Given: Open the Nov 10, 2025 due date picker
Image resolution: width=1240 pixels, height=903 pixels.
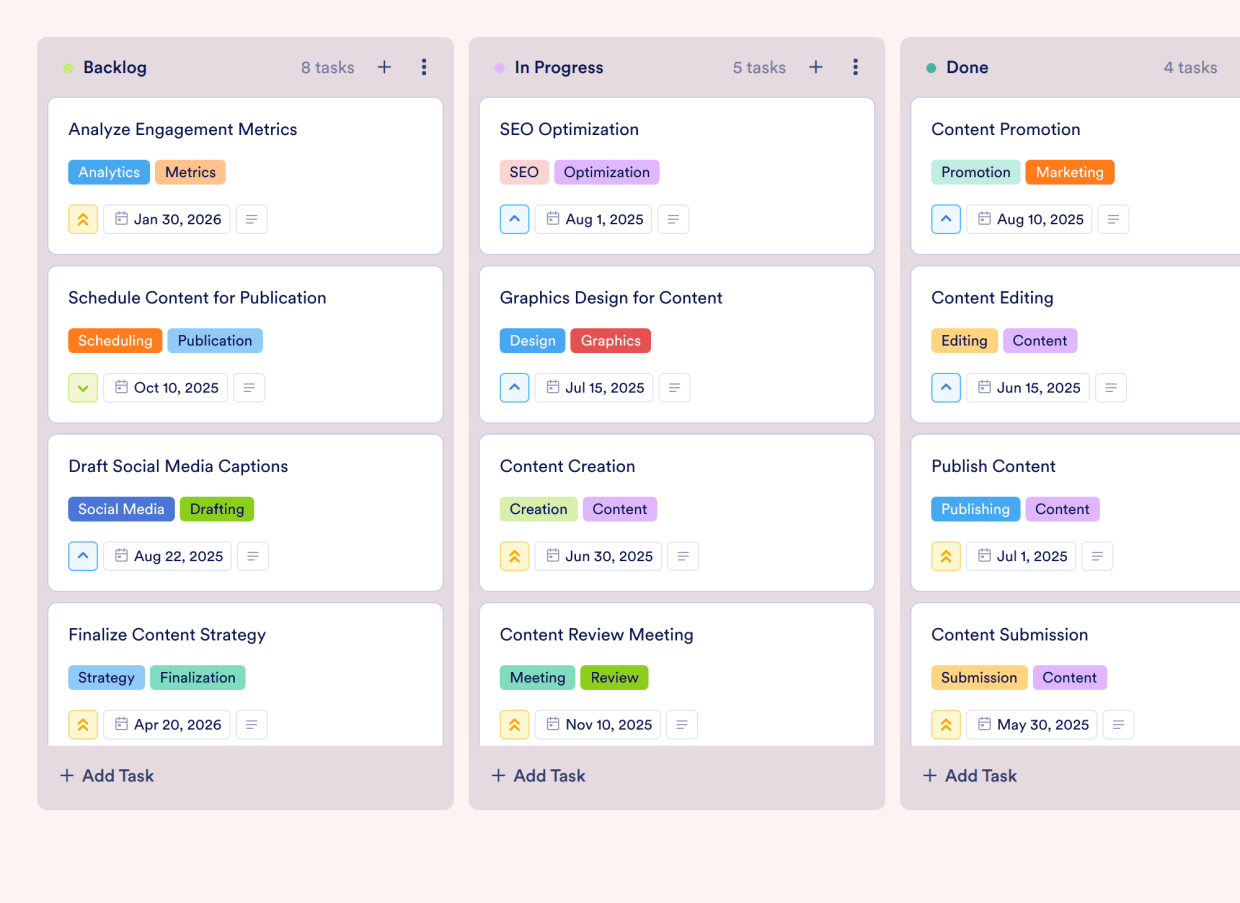Looking at the screenshot, I should (598, 725).
